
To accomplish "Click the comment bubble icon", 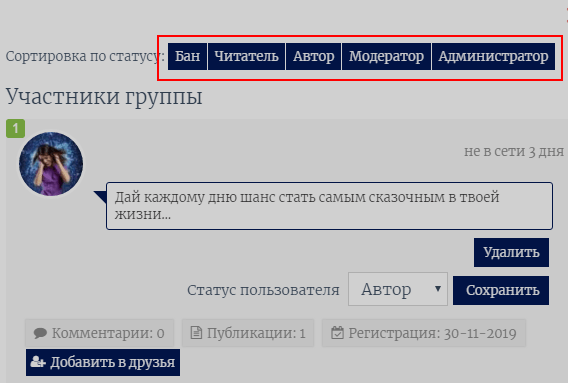I will pos(40,333).
